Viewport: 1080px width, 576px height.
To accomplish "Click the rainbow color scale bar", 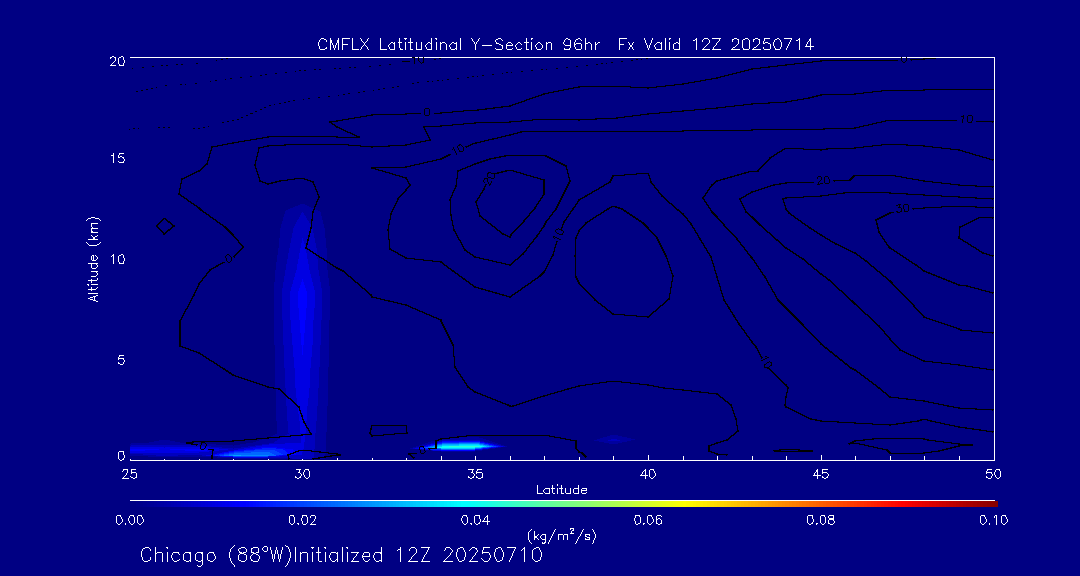I will click(x=563, y=504).
